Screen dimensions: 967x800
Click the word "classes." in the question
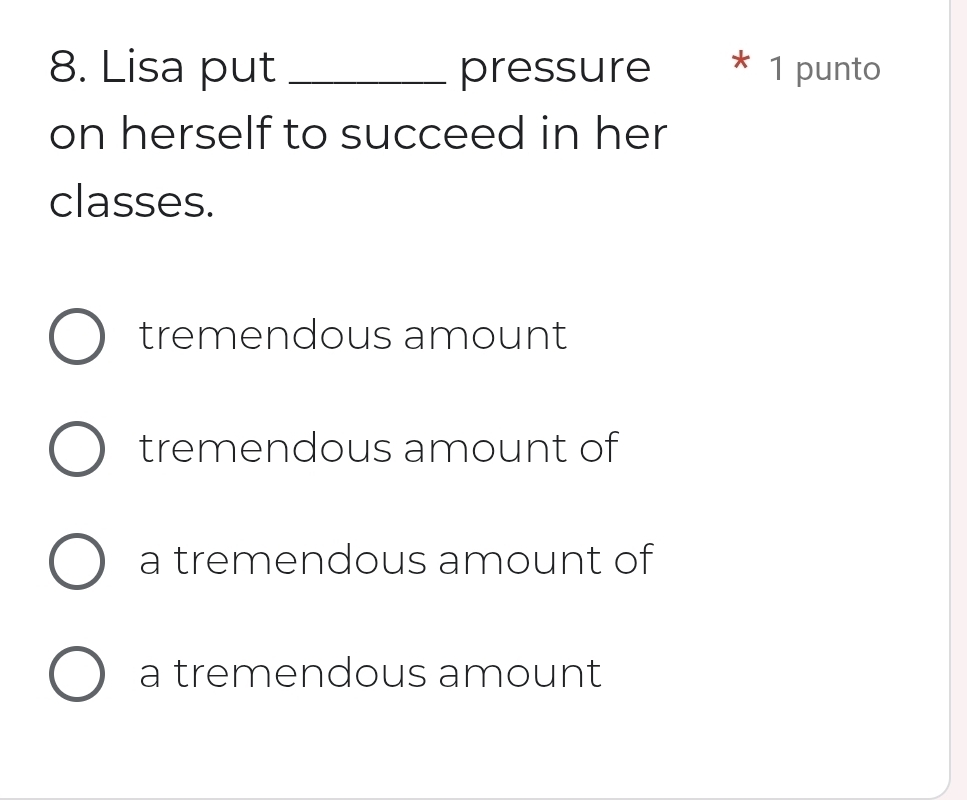pos(132,201)
